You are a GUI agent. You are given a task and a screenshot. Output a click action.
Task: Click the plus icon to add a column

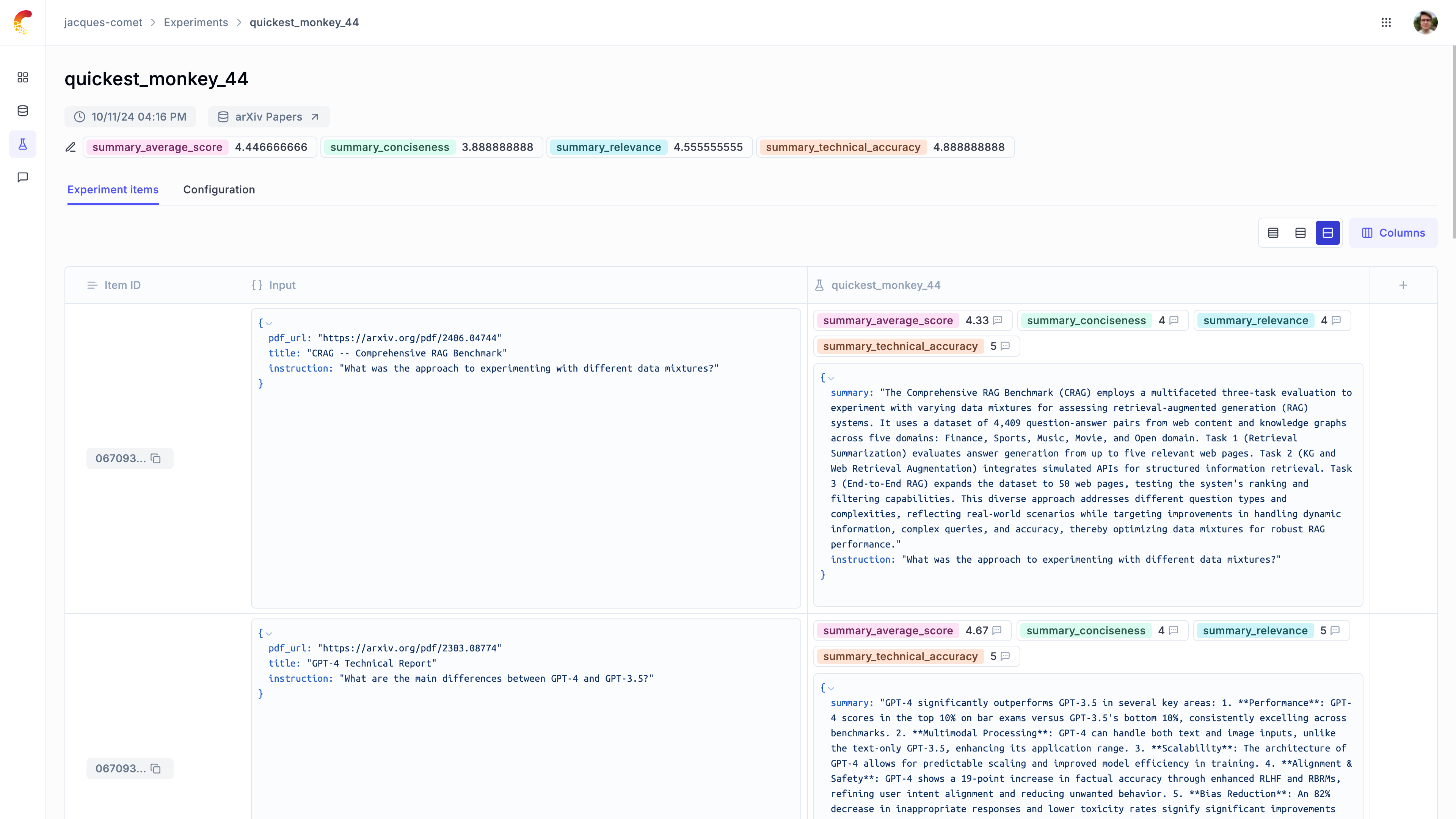point(1403,286)
